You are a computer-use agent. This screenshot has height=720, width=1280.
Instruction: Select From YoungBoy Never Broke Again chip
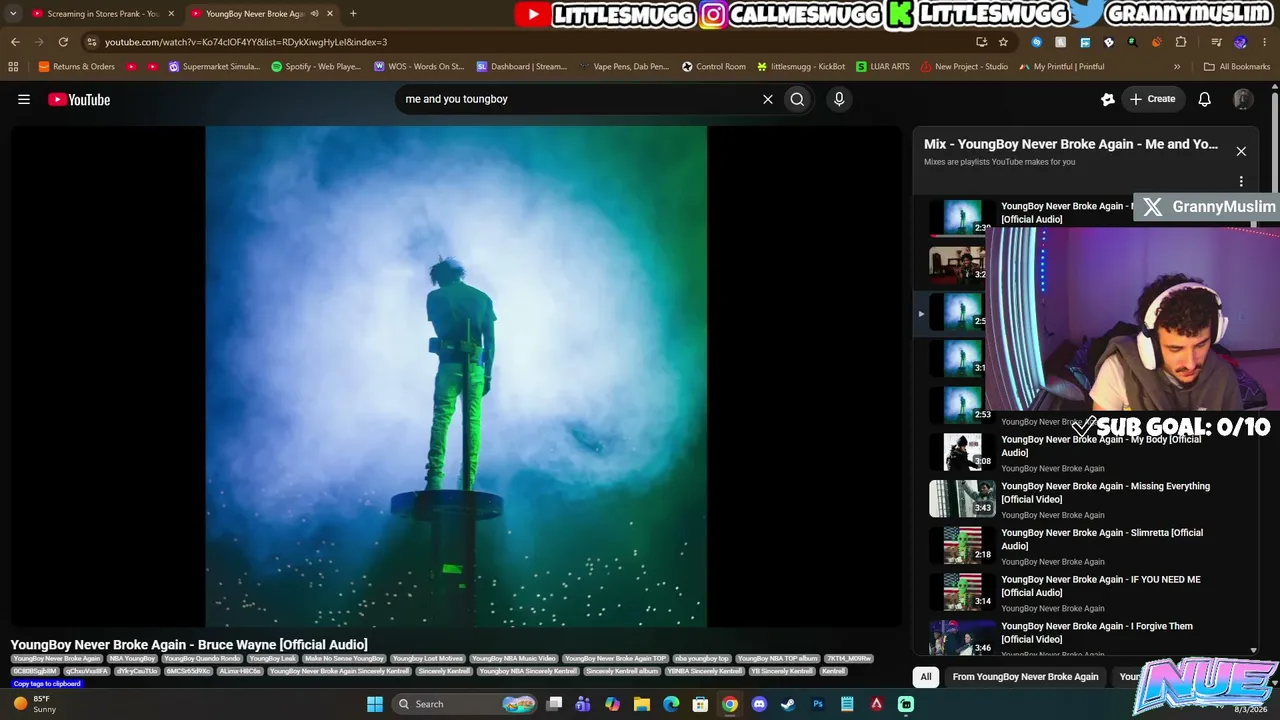[x=1025, y=677]
